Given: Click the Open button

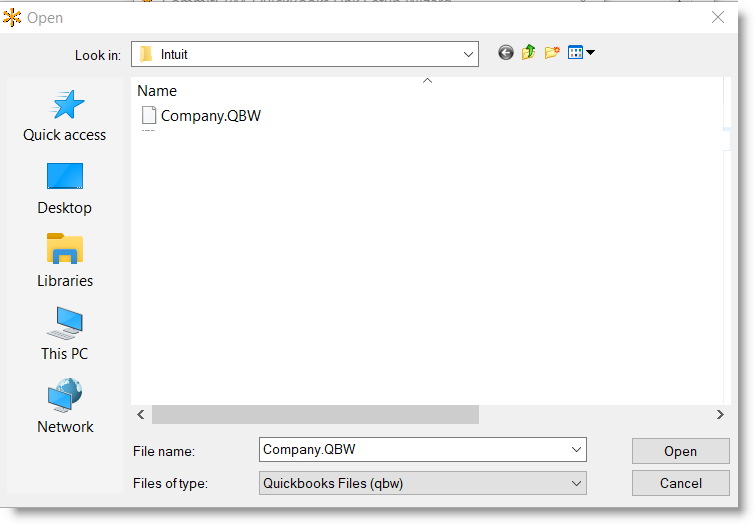Looking at the screenshot, I should pos(680,451).
